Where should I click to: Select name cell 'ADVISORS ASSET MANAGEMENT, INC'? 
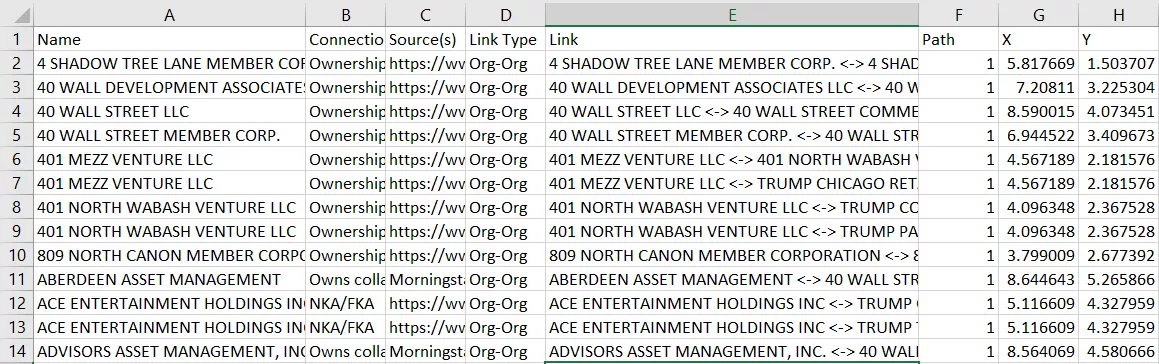coord(169,351)
